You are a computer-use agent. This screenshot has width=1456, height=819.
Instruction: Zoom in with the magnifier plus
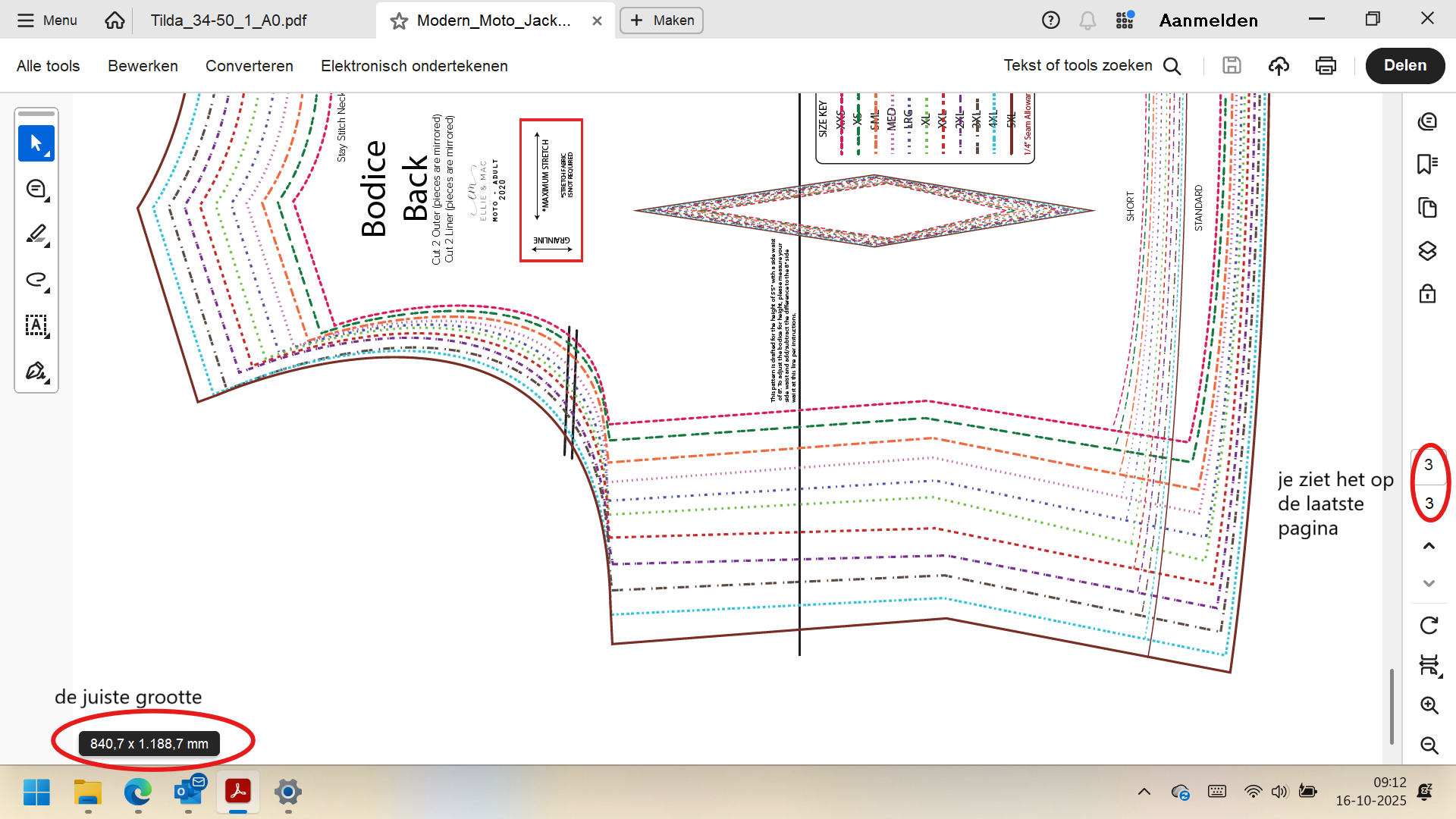pos(1429,705)
